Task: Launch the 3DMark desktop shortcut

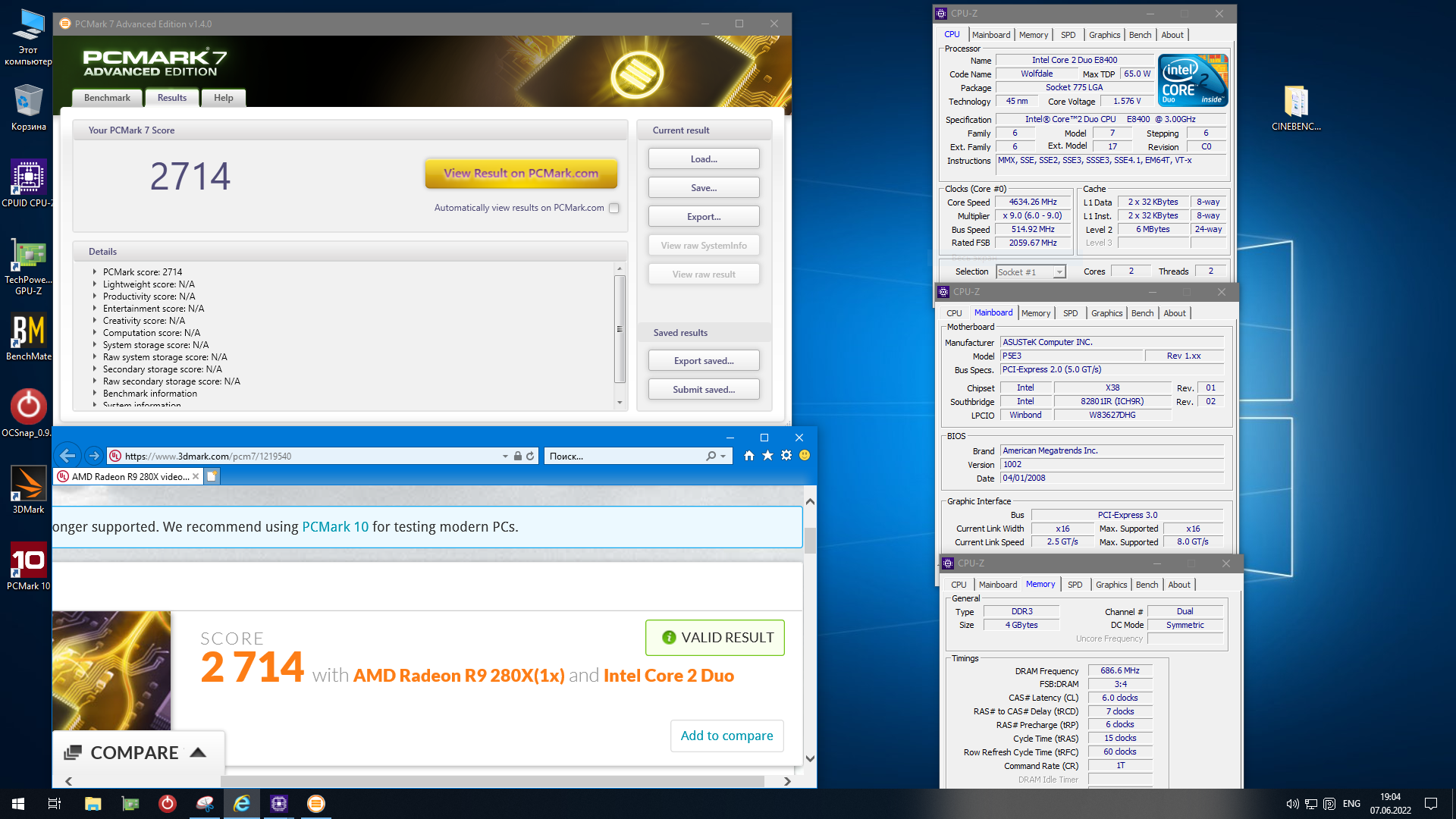Action: click(x=28, y=490)
